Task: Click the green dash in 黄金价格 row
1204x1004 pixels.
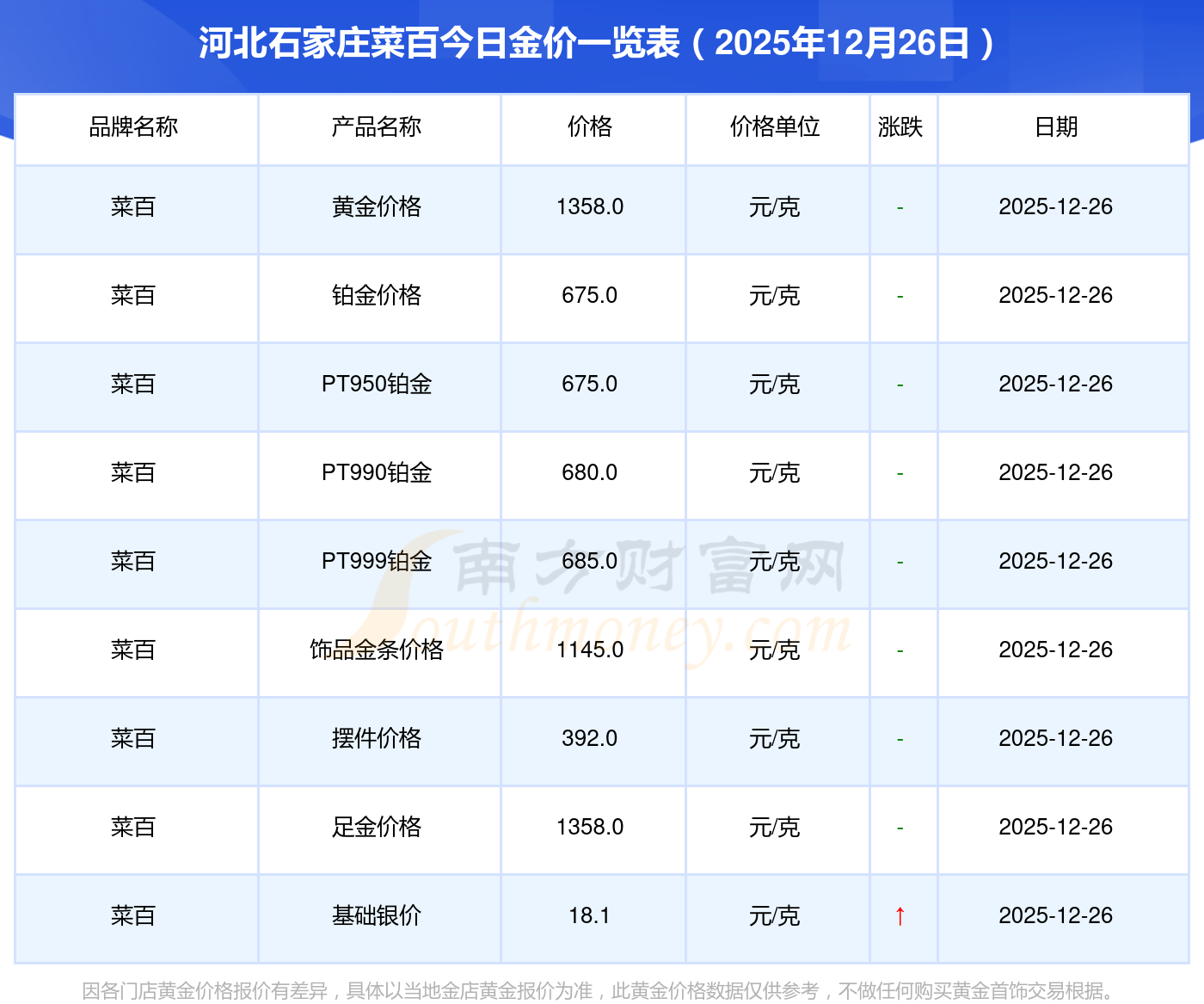Action: tap(900, 208)
